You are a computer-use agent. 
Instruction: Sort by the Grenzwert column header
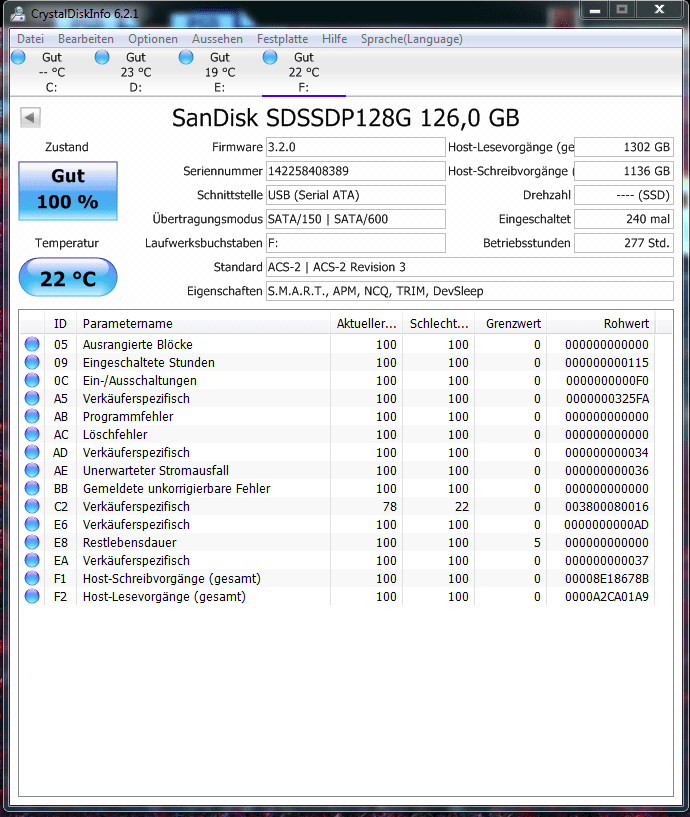pyautogui.click(x=511, y=324)
